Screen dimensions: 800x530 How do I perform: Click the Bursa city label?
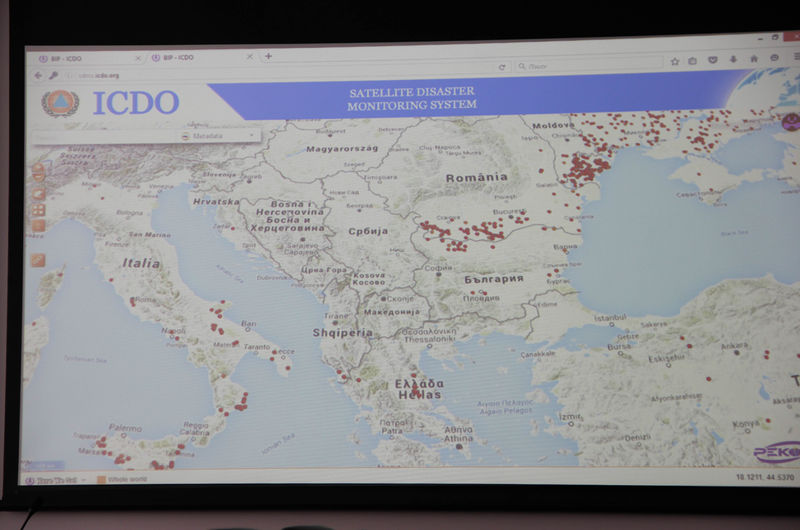pos(619,347)
